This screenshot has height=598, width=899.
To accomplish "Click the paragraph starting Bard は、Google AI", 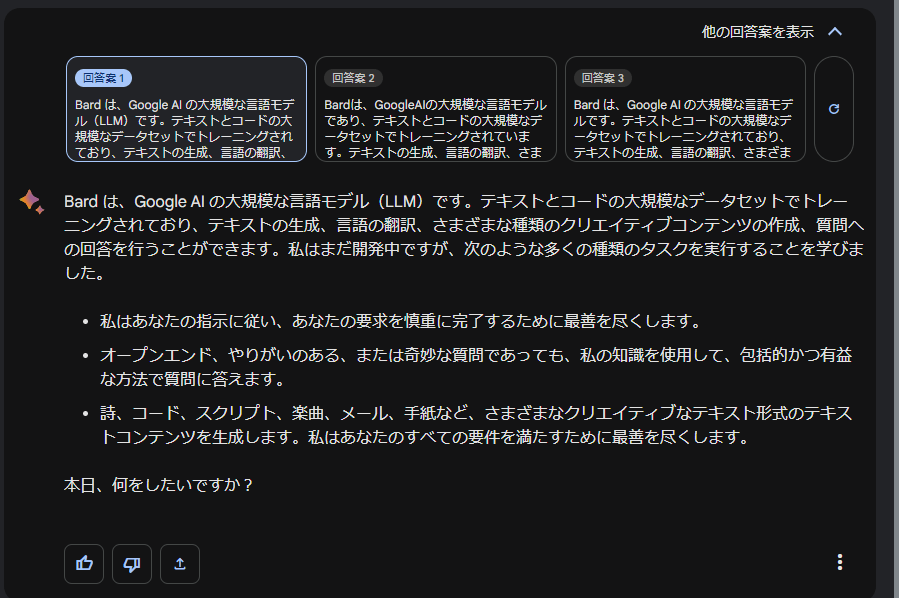I will click(464, 237).
